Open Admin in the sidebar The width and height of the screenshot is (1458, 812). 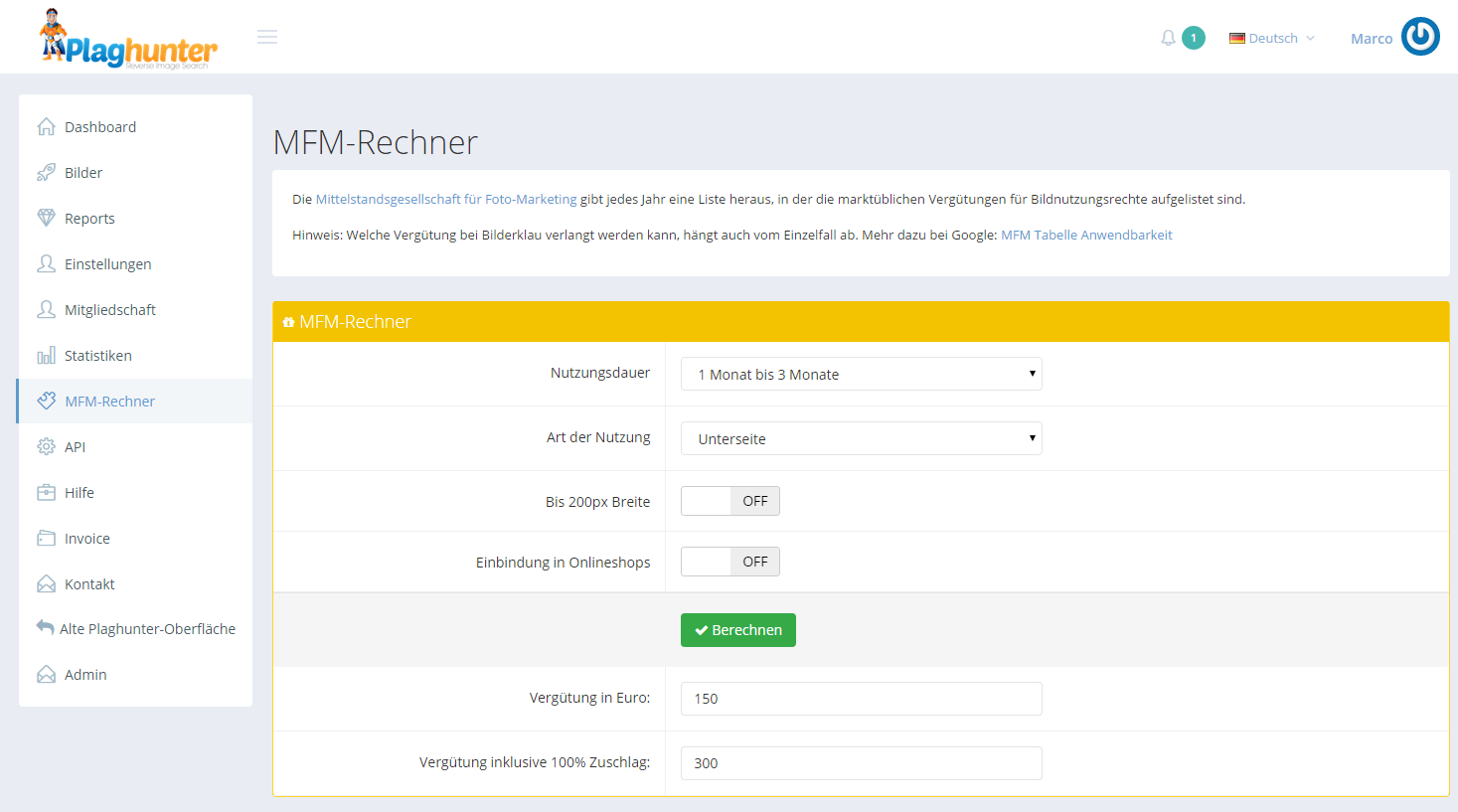(x=135, y=674)
